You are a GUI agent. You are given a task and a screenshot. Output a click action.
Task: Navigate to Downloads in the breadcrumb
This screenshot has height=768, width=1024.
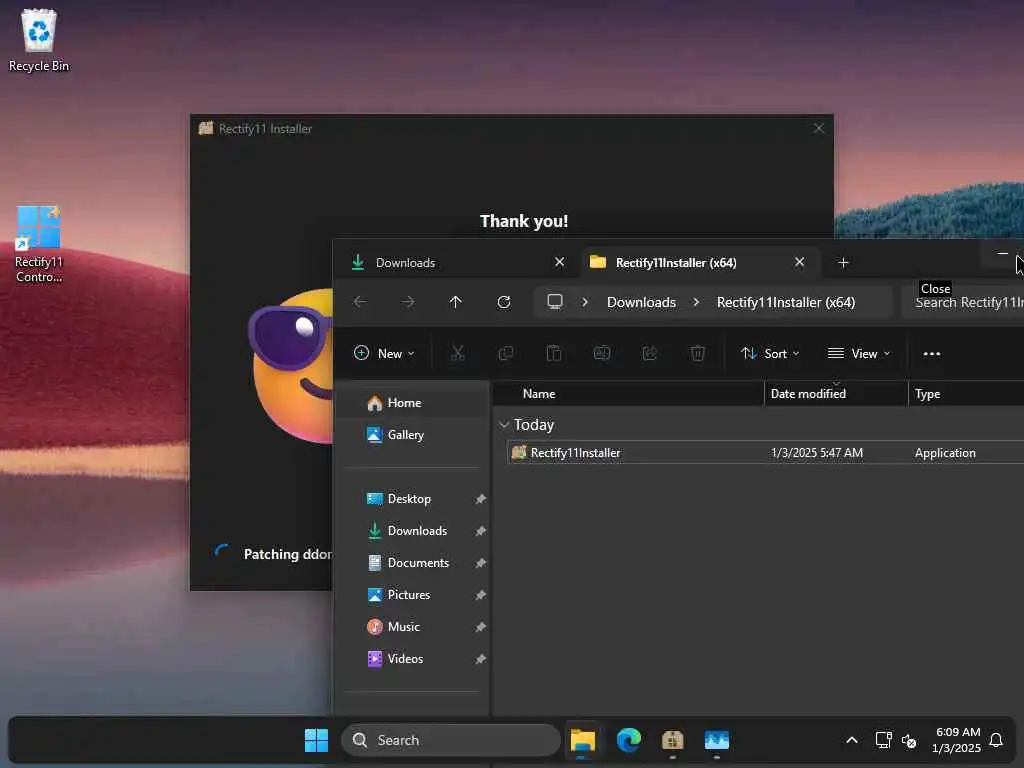[641, 302]
